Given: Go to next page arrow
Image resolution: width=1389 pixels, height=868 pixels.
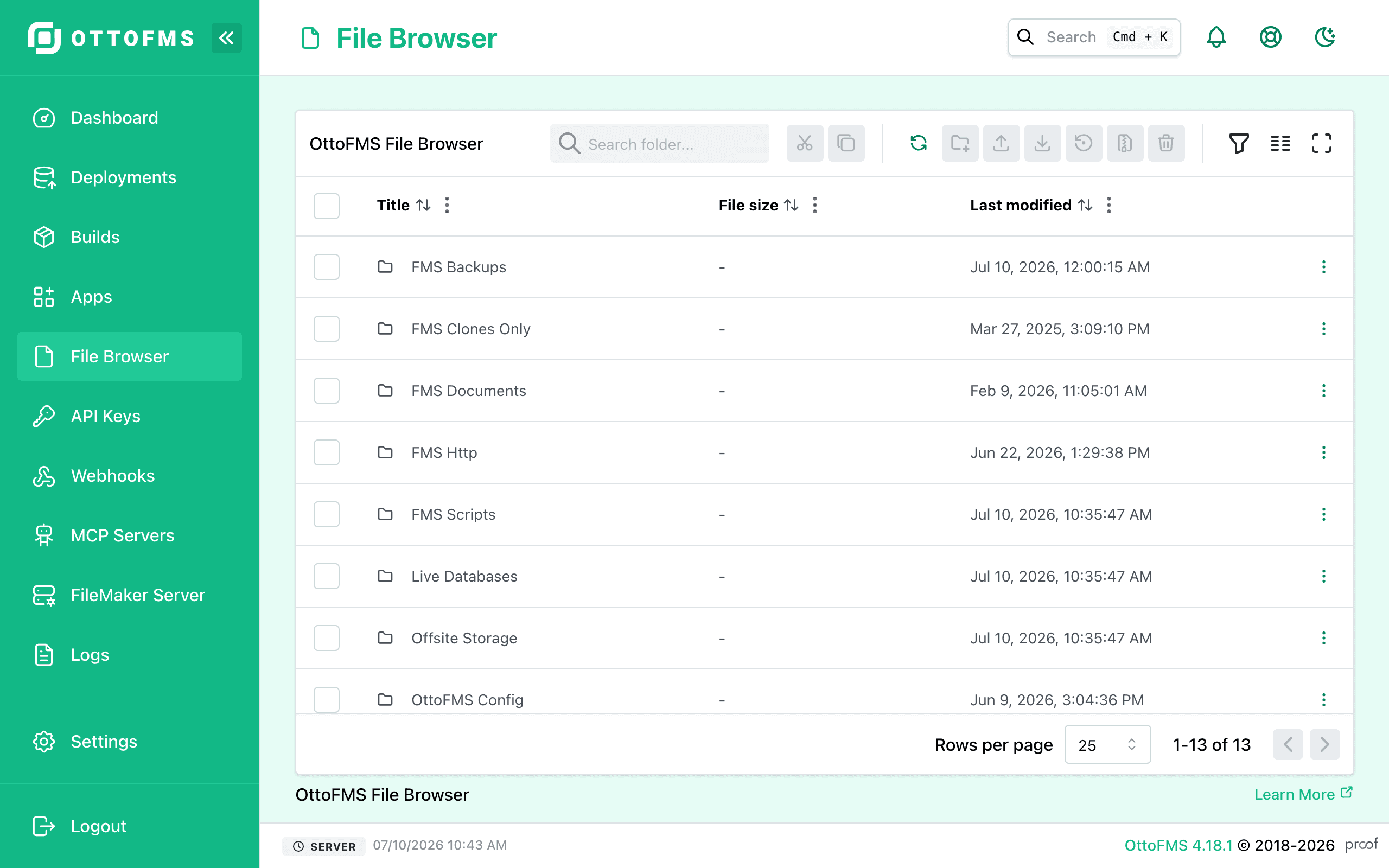Looking at the screenshot, I should coord(1325,744).
